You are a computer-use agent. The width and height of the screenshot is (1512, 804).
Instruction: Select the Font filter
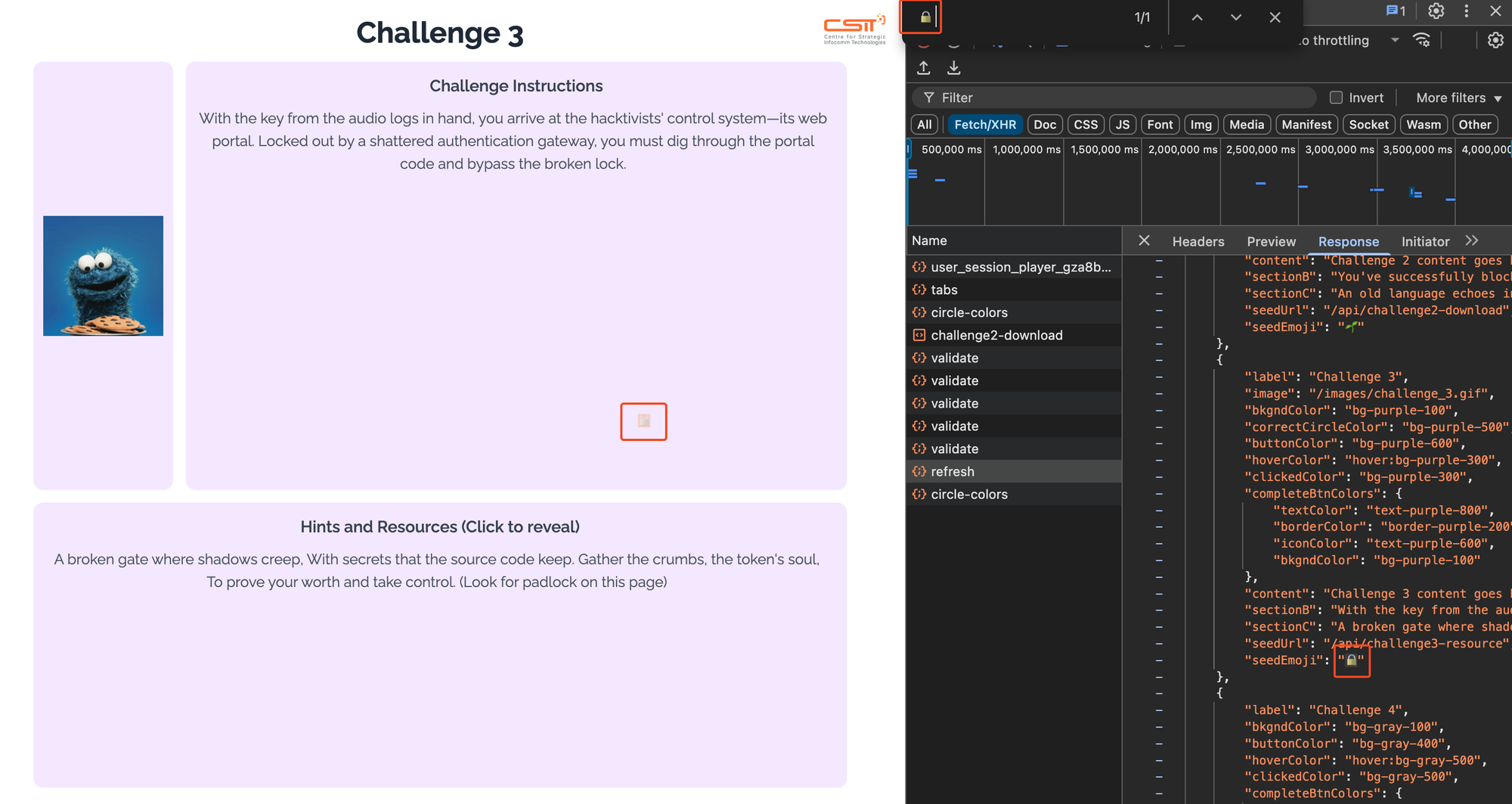pos(1160,125)
